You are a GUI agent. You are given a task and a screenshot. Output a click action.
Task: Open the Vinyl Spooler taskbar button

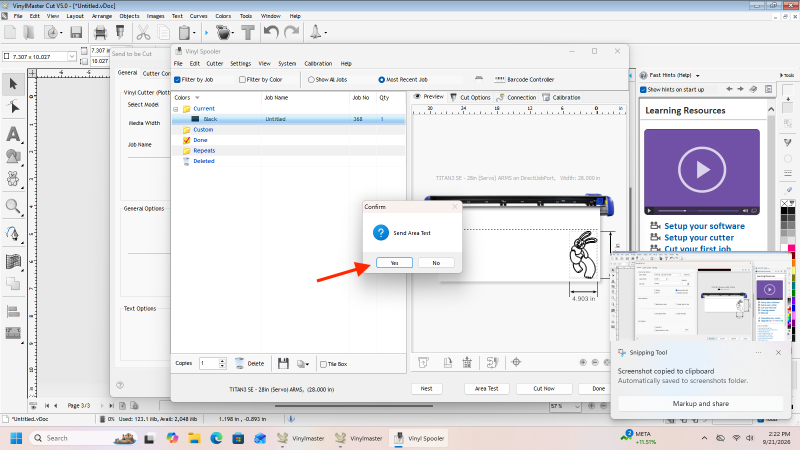coord(420,438)
